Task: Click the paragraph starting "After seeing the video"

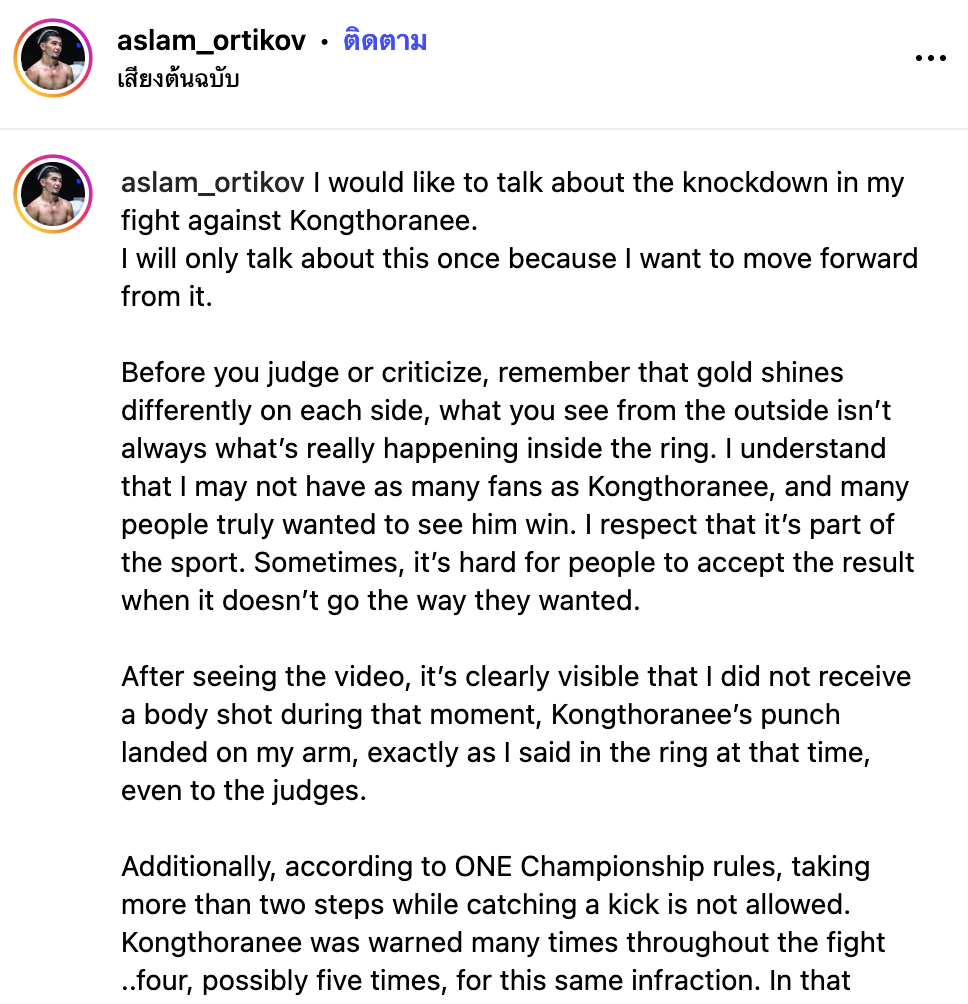Action: tap(516, 677)
